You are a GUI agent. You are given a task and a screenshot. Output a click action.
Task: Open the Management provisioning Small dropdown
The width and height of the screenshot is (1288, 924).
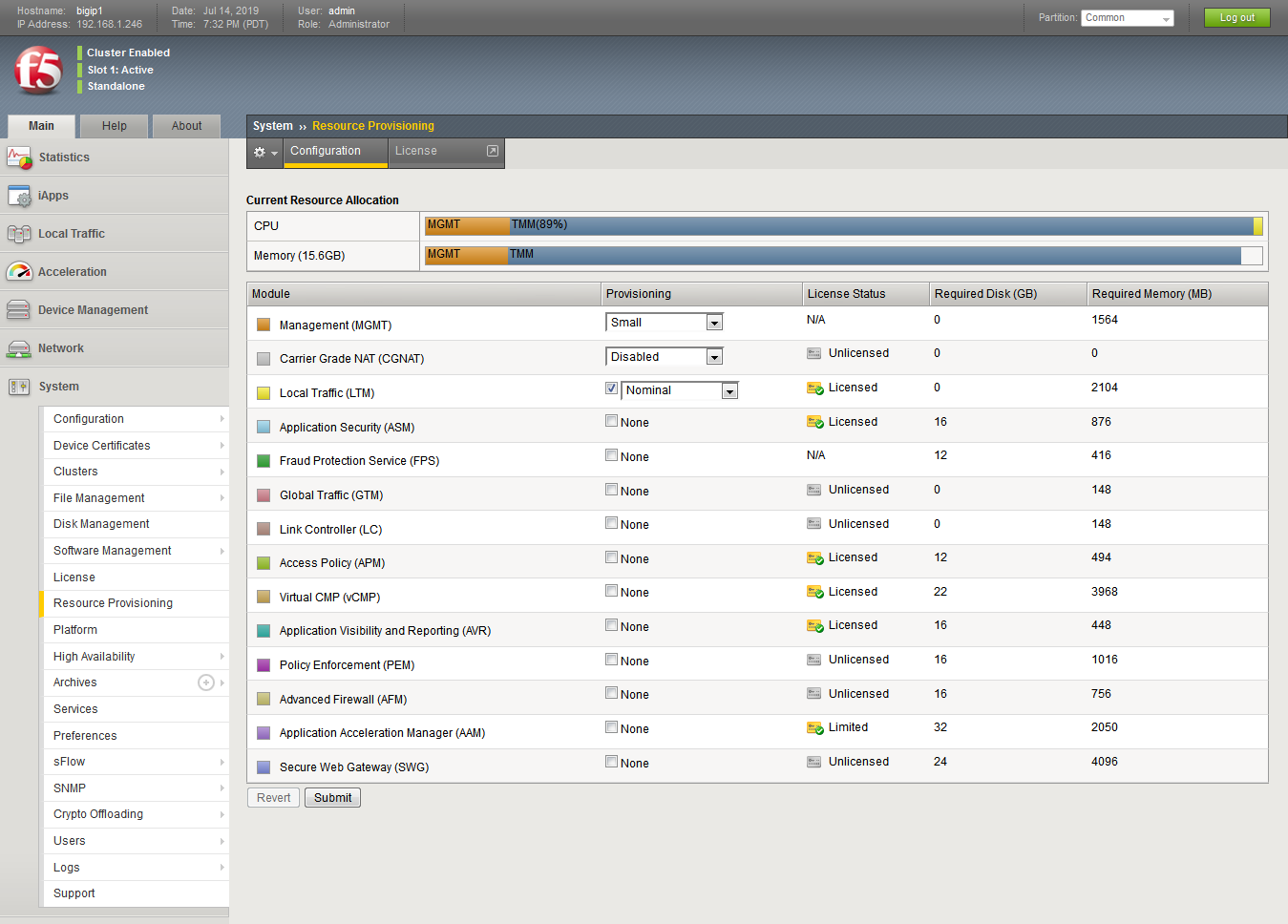(665, 323)
